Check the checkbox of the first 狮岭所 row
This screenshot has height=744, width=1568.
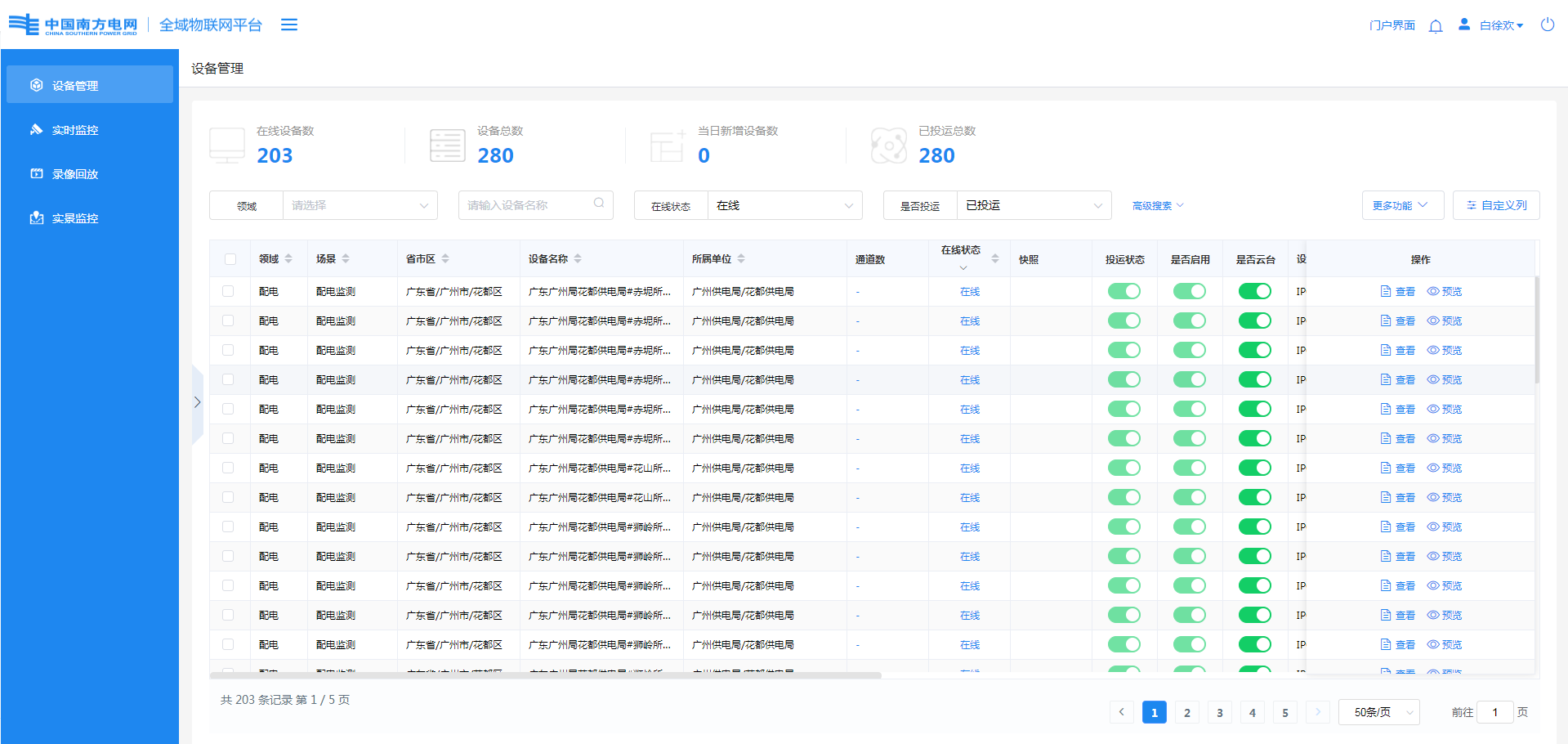coord(228,527)
